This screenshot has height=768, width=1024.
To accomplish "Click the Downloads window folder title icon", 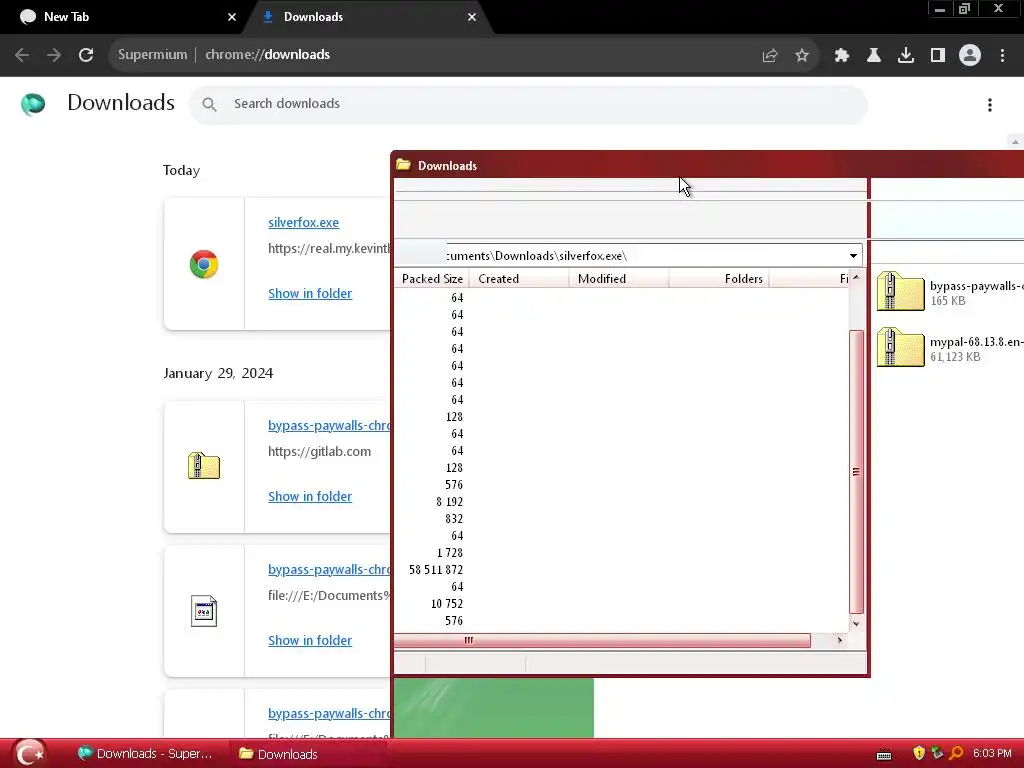I will [x=404, y=165].
